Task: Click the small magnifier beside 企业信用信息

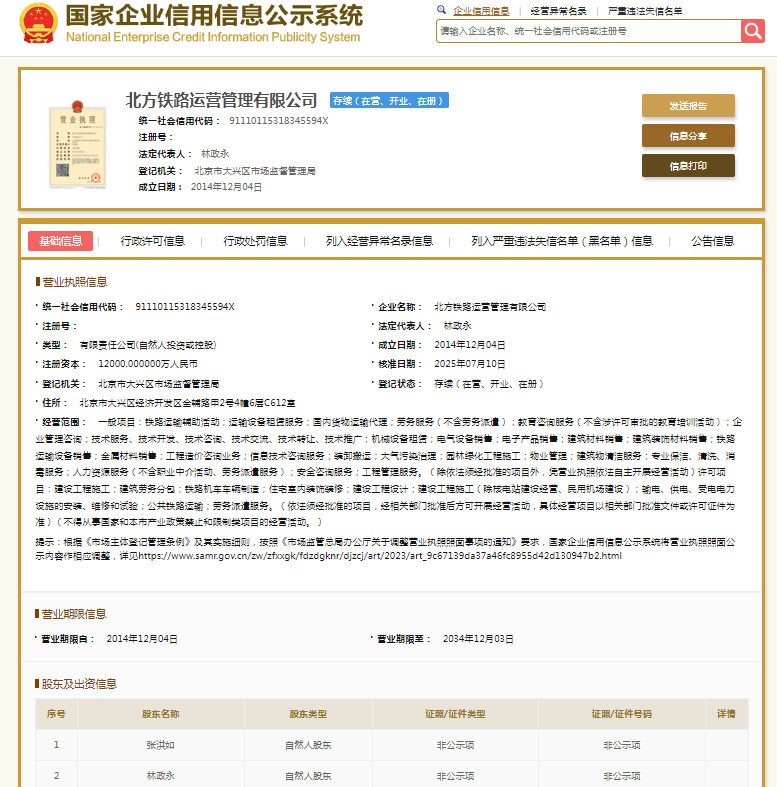Action: (x=441, y=10)
